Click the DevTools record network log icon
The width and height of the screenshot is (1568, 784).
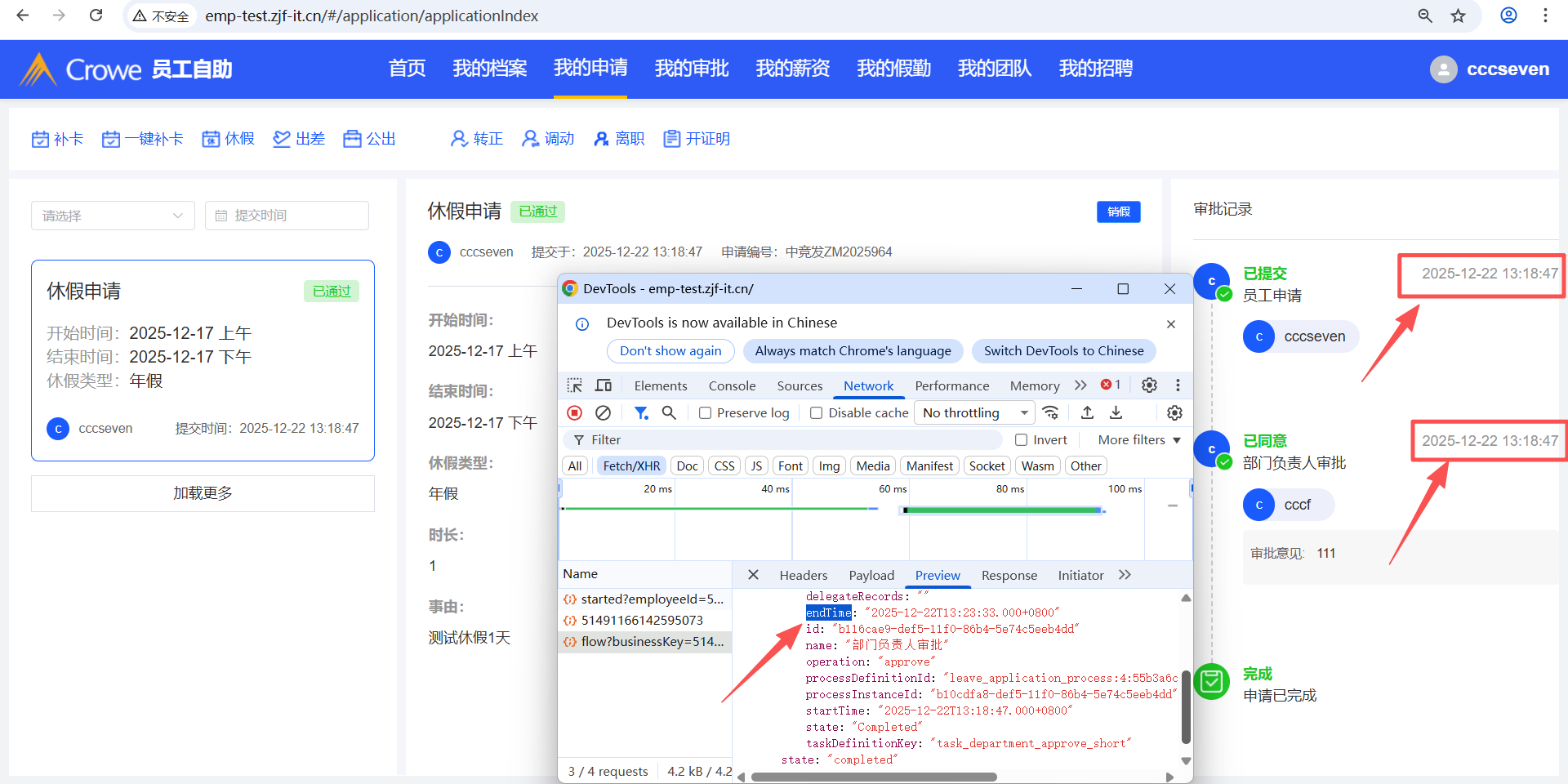(575, 413)
